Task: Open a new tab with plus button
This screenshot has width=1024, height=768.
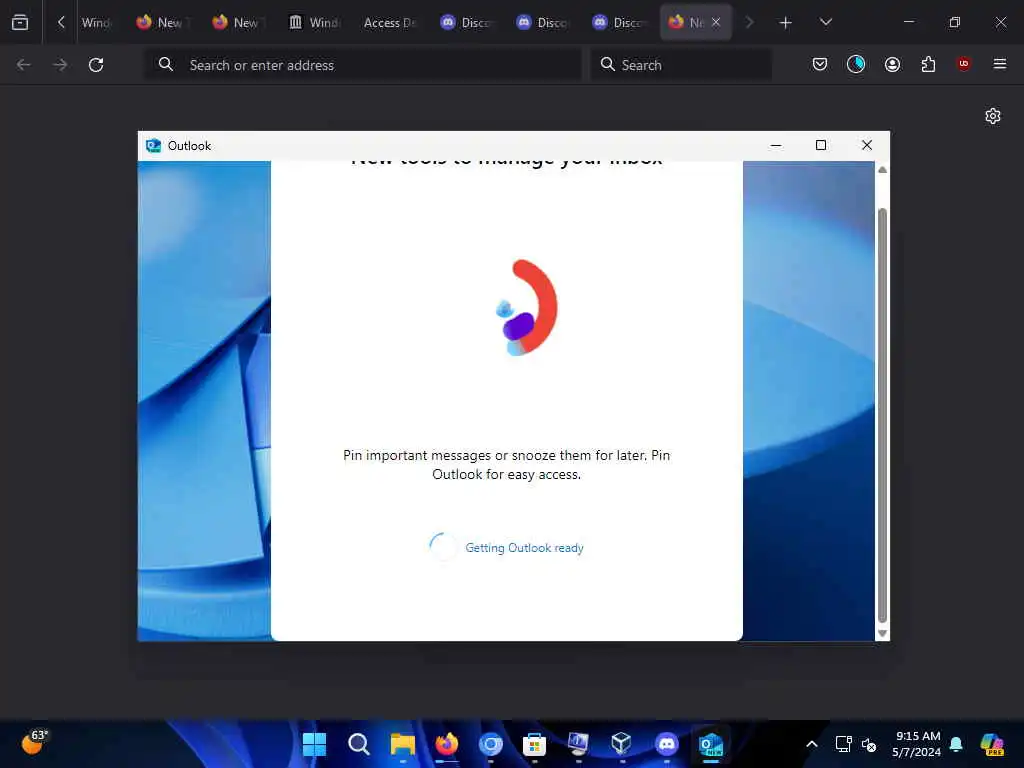Action: [786, 23]
